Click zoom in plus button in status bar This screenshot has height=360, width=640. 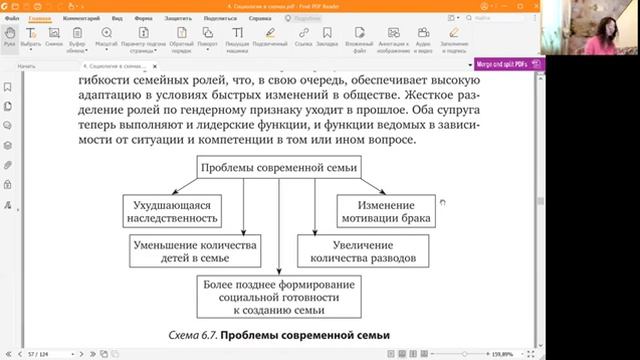(488, 354)
